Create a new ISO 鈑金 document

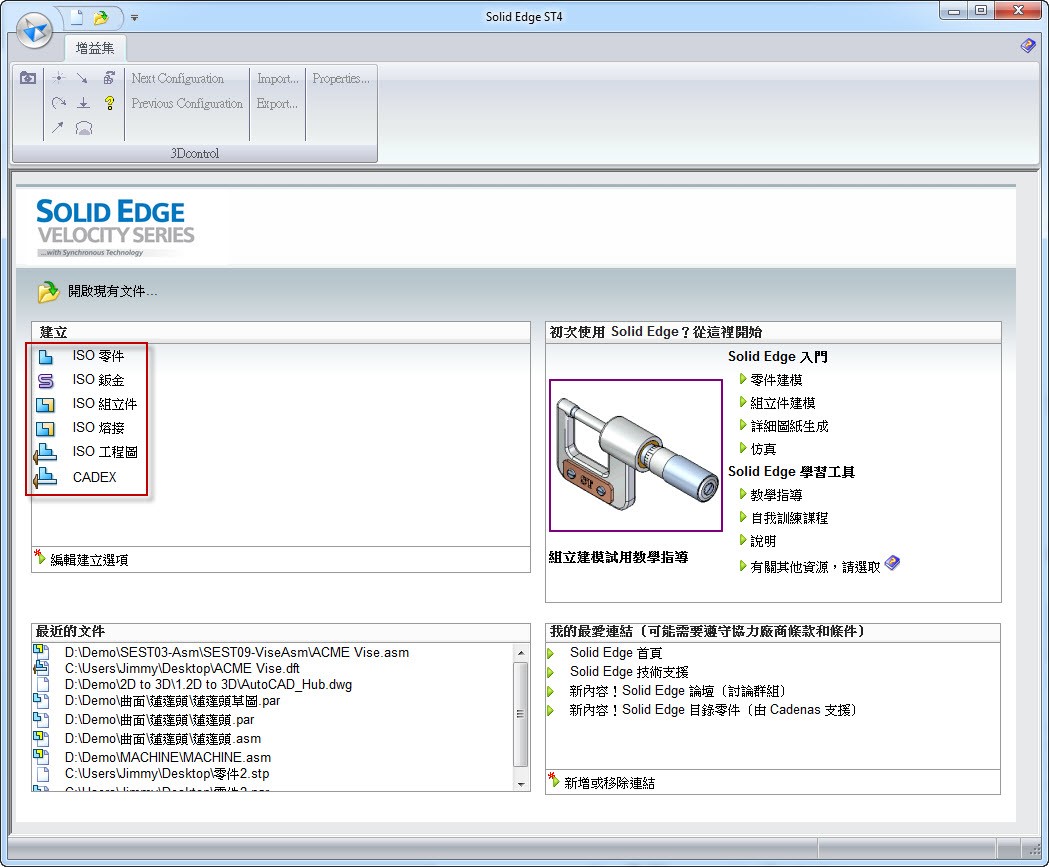click(98, 380)
